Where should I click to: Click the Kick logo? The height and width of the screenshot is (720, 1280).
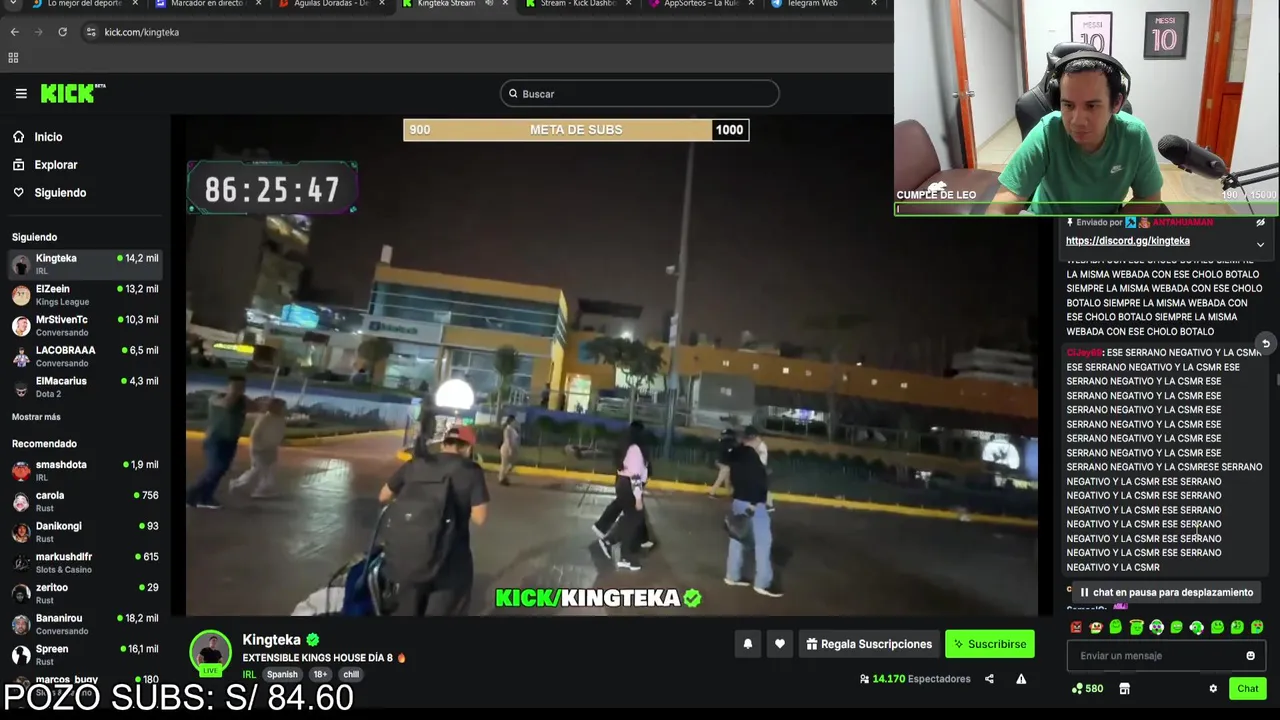click(x=73, y=93)
